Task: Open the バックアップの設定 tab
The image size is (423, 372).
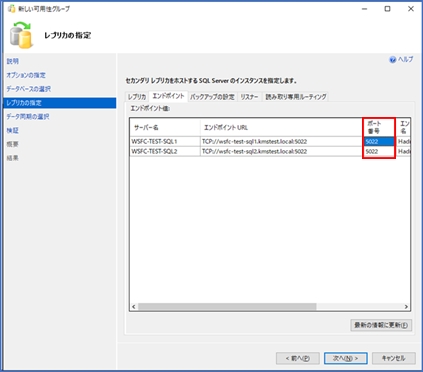Action: click(212, 97)
